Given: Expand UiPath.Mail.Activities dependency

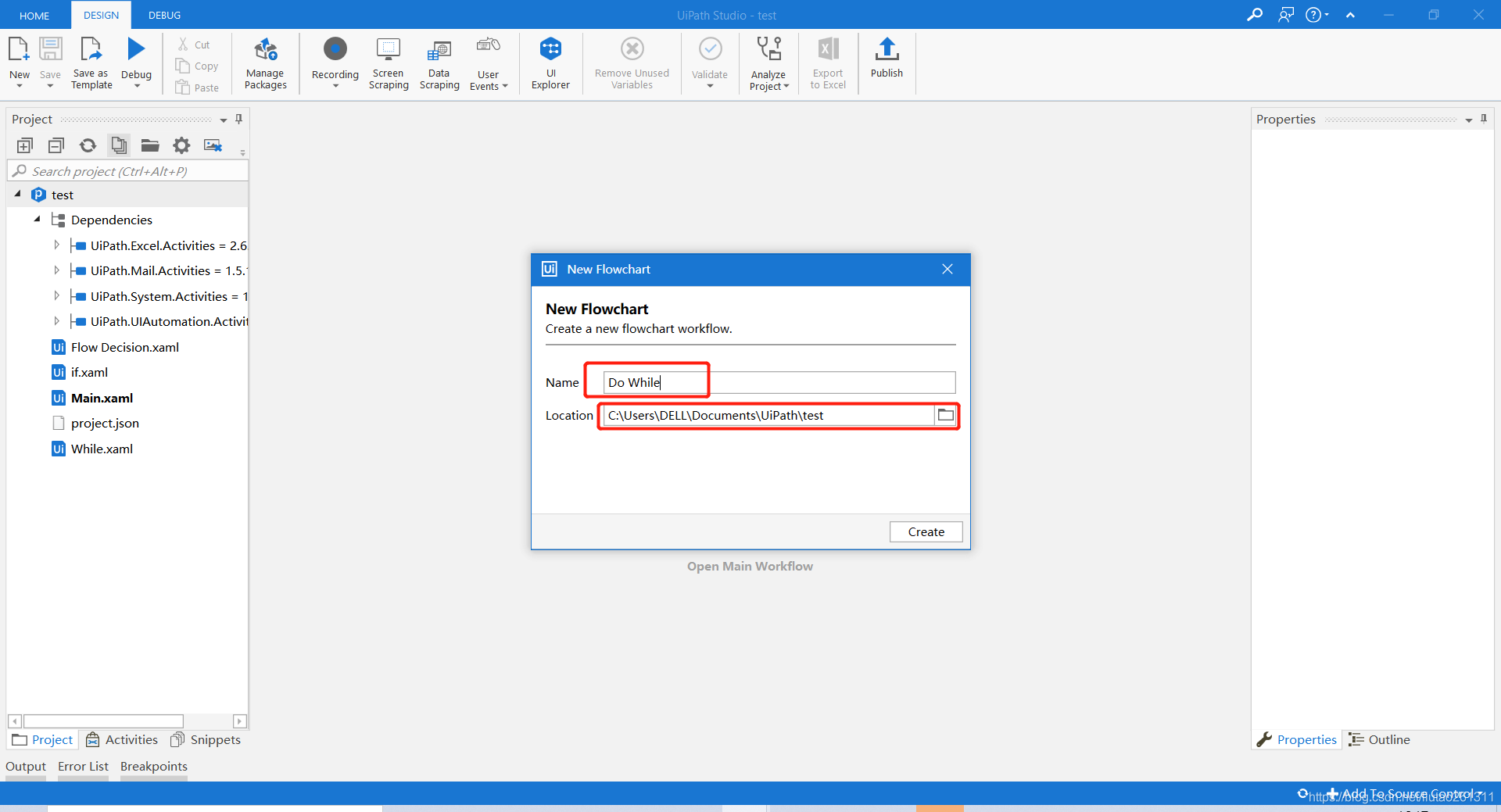Looking at the screenshot, I should point(56,270).
